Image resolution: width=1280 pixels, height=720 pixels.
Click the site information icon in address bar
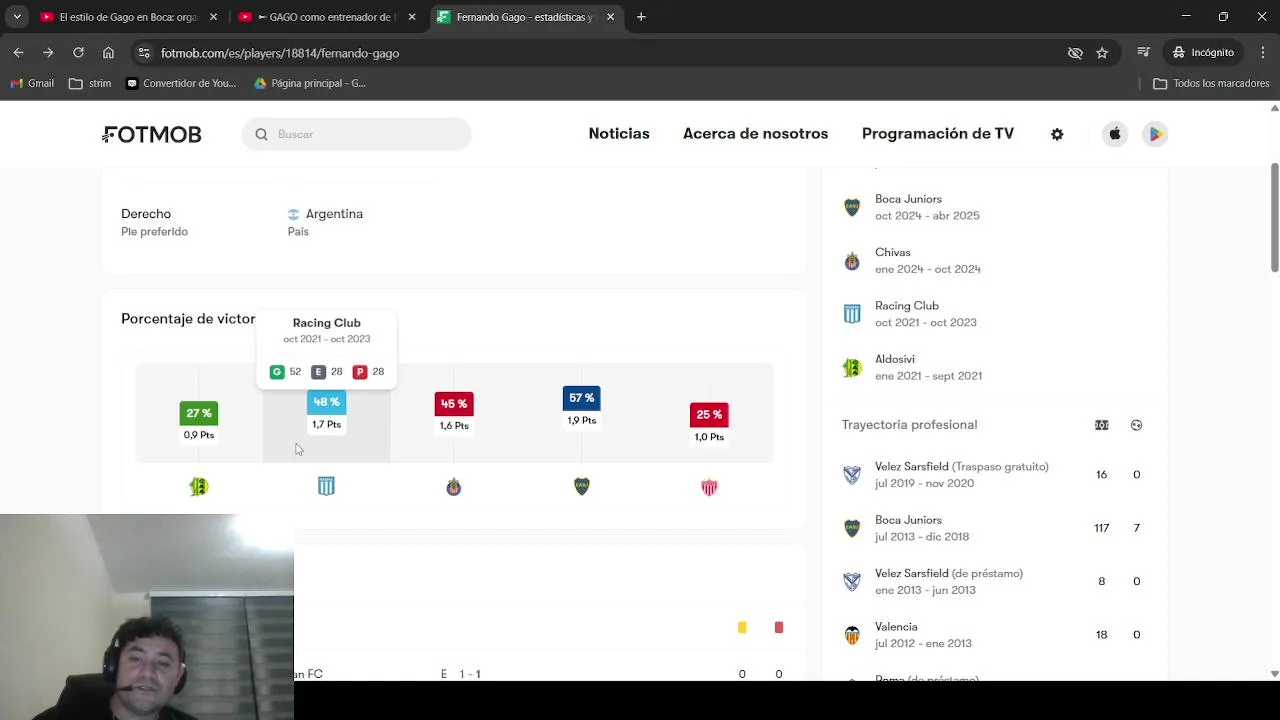(144, 53)
